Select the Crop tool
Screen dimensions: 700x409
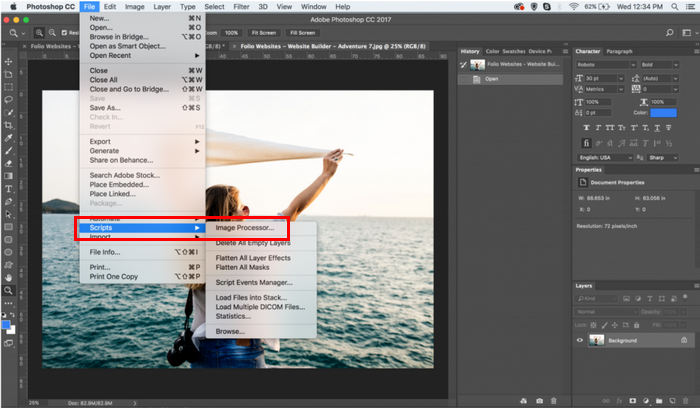click(8, 124)
